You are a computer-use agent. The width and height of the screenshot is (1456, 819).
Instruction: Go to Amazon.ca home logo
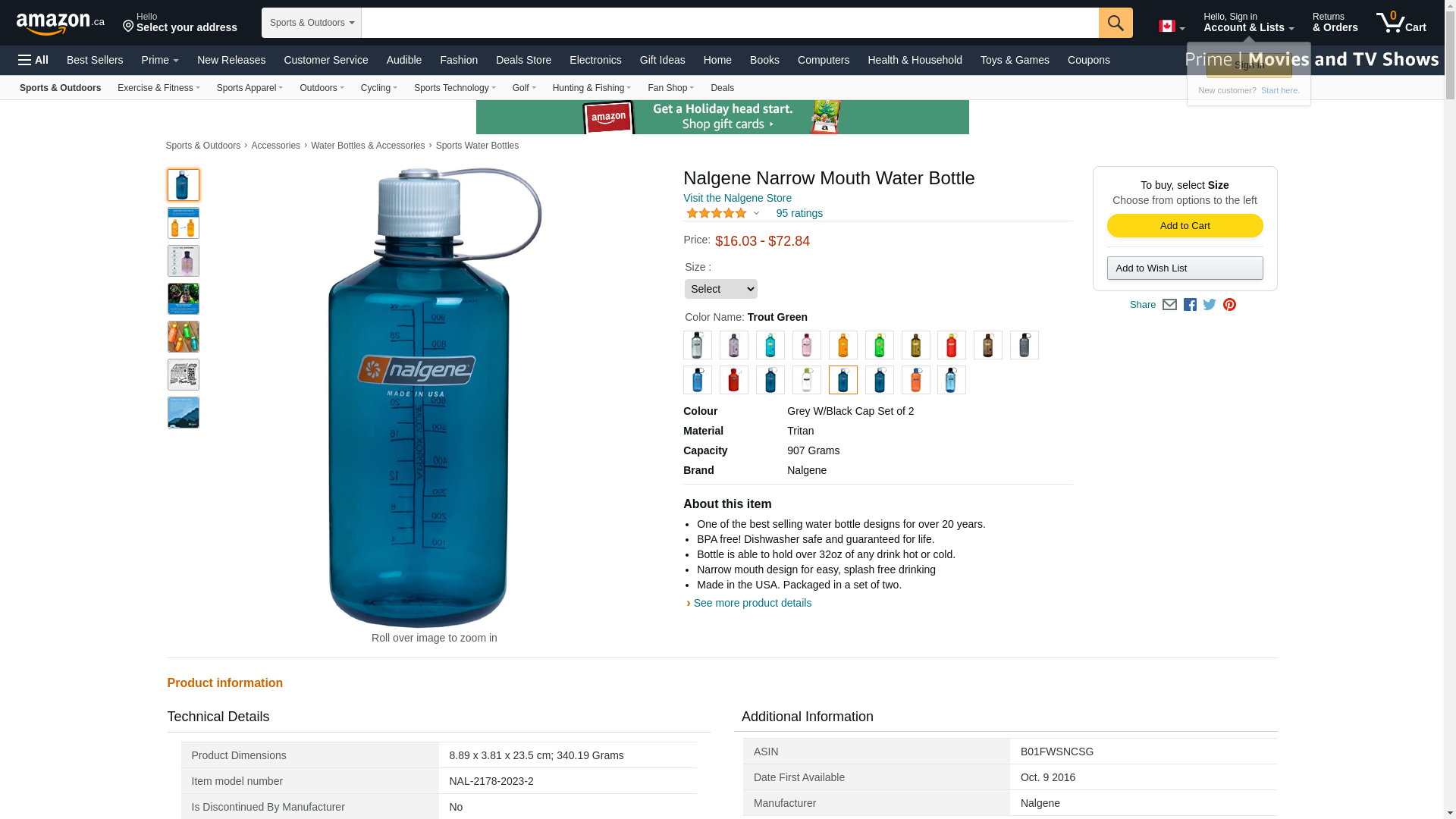[x=61, y=23]
